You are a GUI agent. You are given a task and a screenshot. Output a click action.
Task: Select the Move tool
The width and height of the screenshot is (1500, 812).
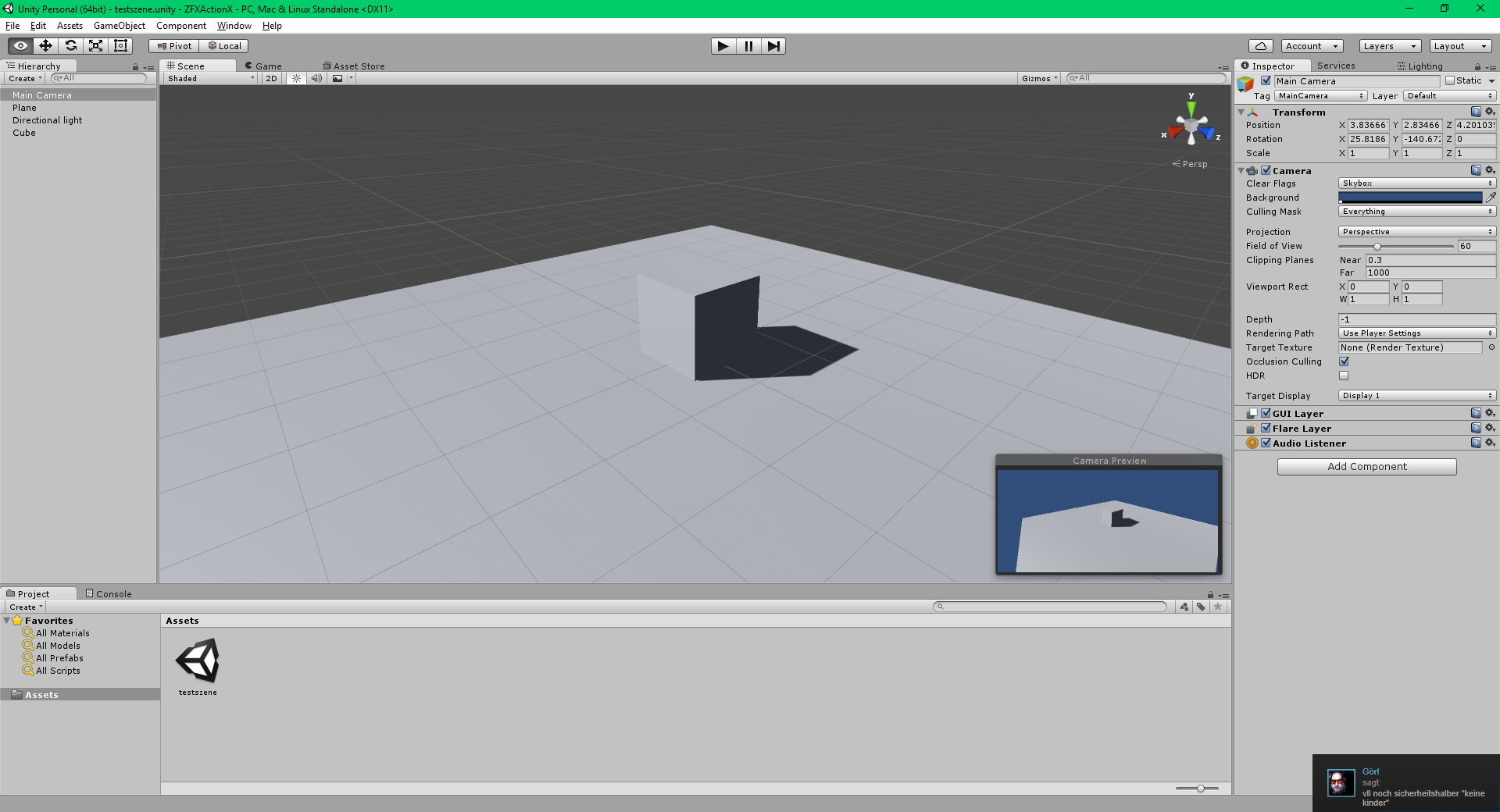point(45,46)
